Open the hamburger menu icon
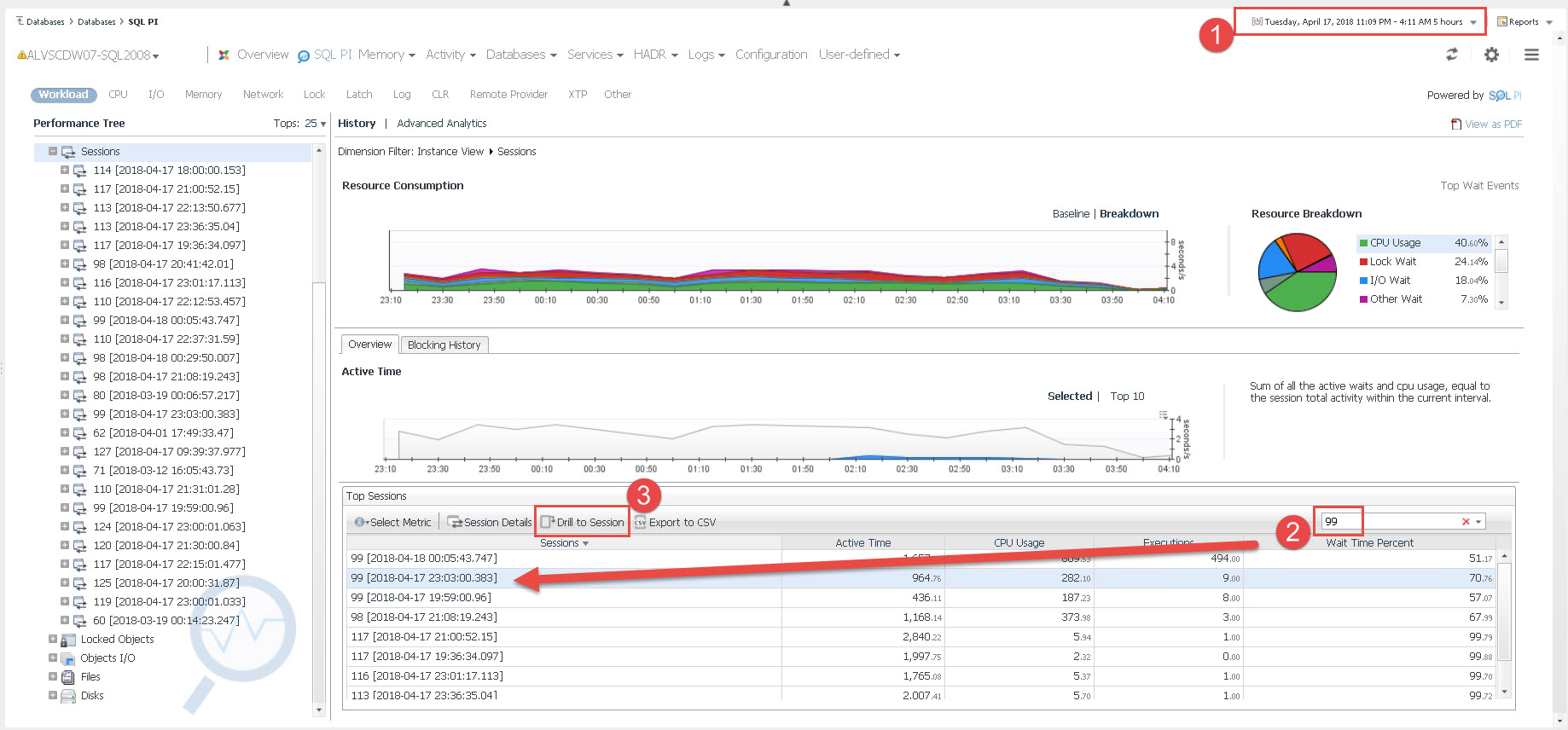This screenshot has height=730, width=1568. click(x=1531, y=55)
